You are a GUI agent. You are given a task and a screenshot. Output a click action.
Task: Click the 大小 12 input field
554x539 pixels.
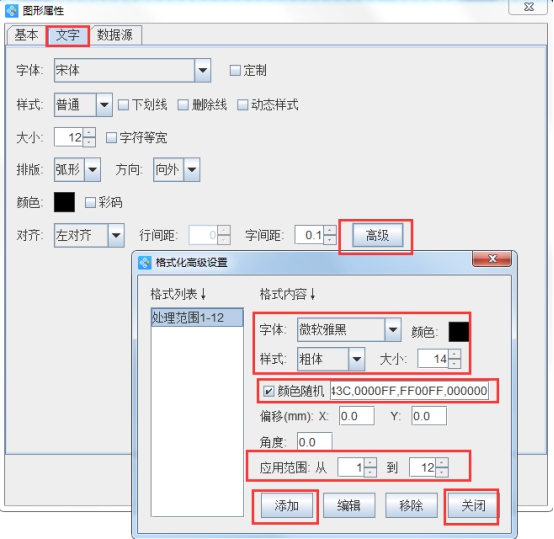tap(69, 137)
